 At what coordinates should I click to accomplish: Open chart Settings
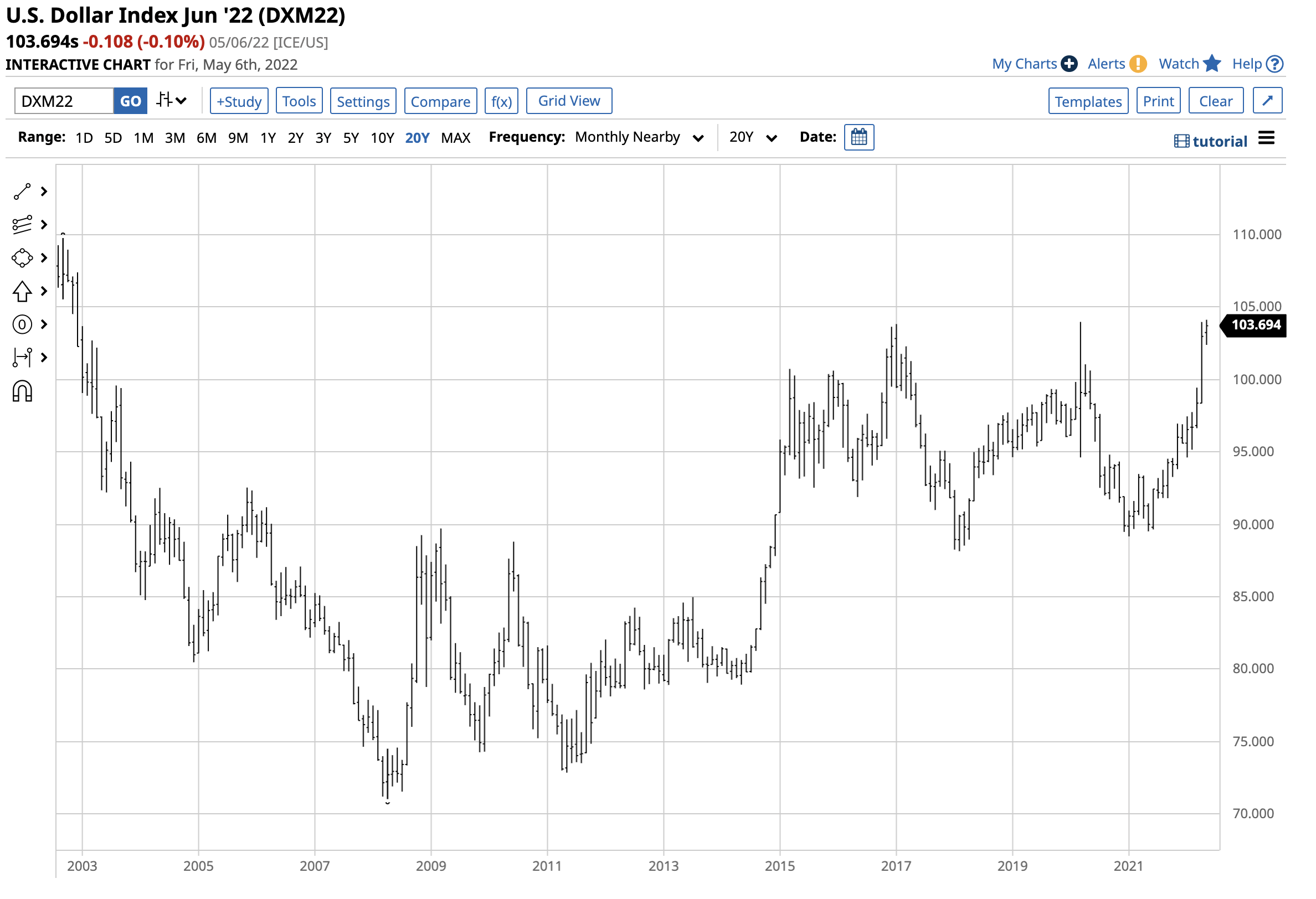pos(363,101)
